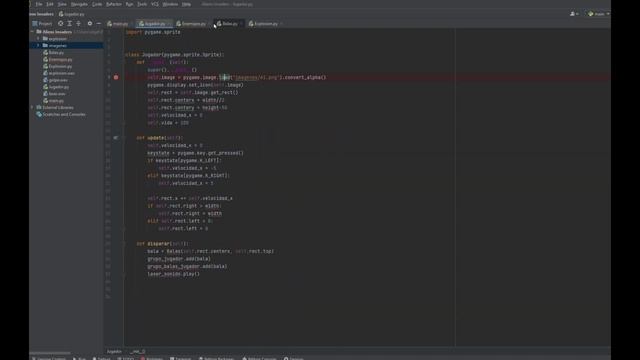Expand the explosion folder

pos(38,39)
